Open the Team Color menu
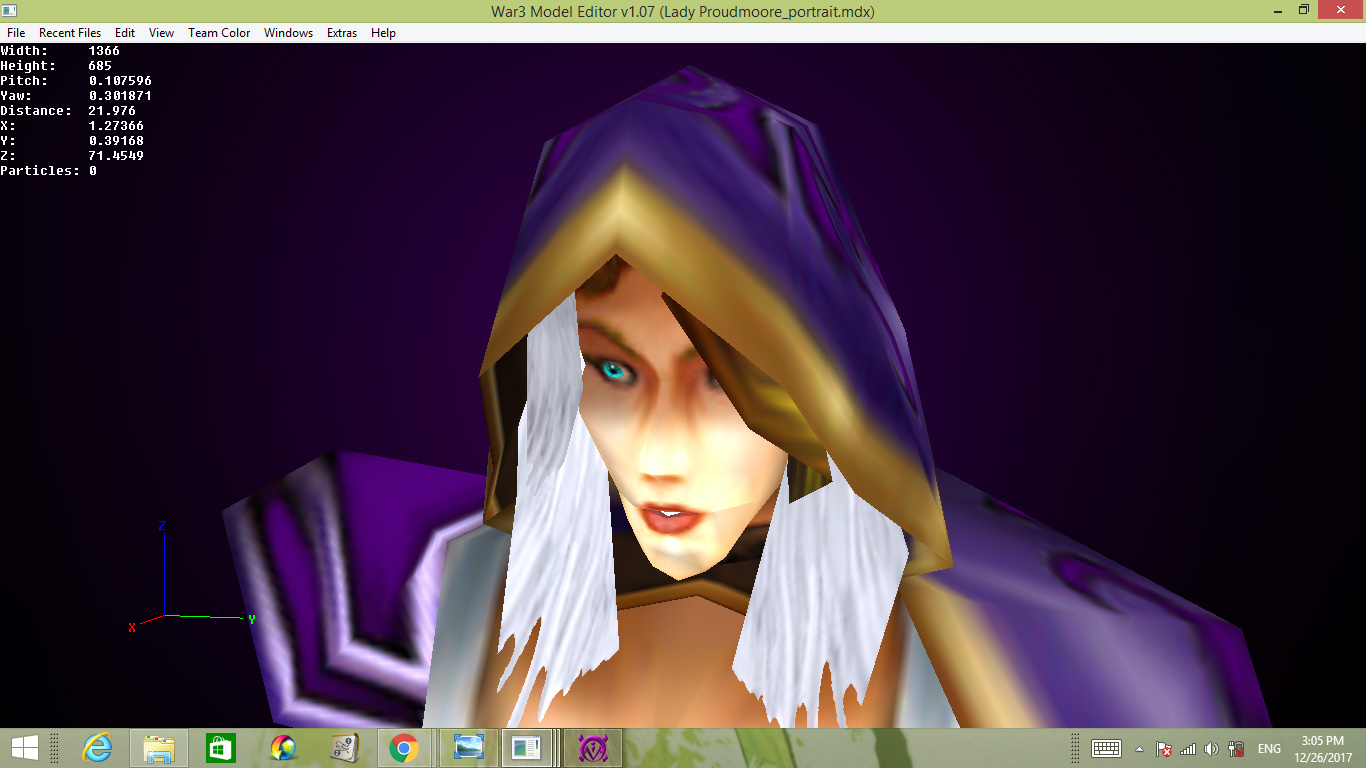Image resolution: width=1366 pixels, height=768 pixels. (219, 33)
